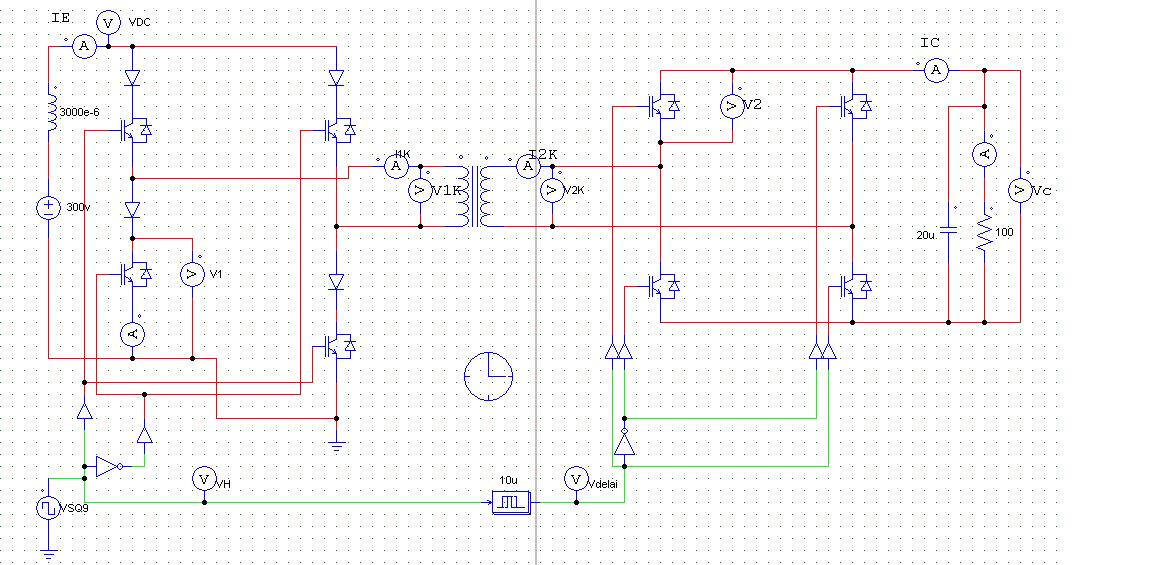Click the ground symbol under the primary bridge

336,445
